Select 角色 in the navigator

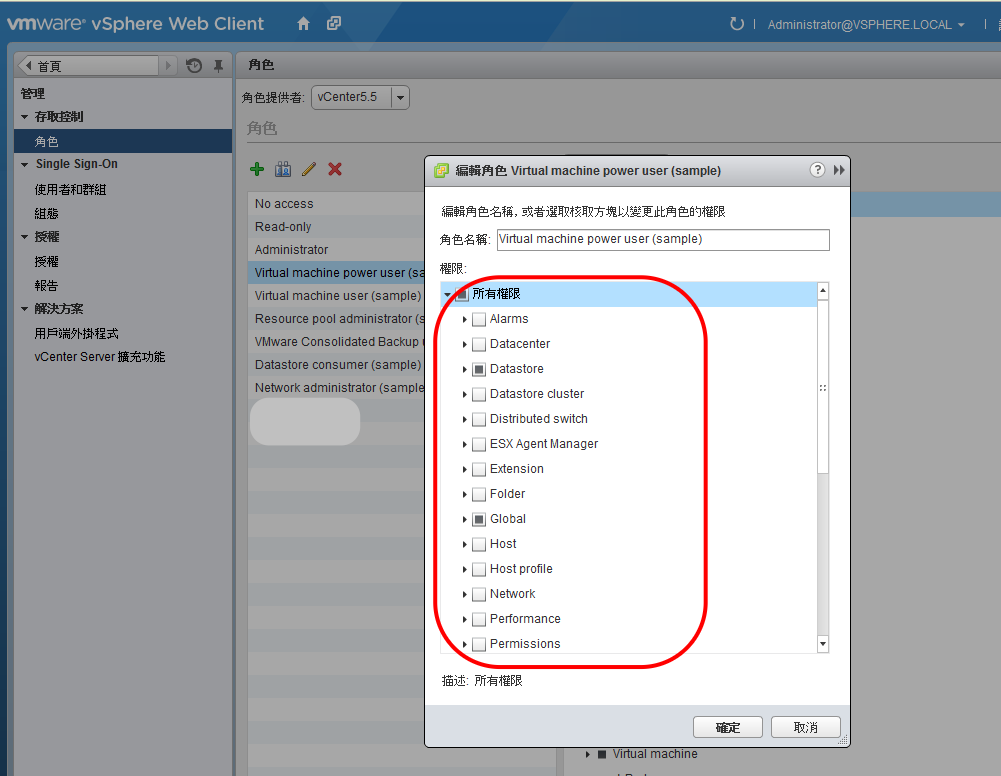pyautogui.click(x=123, y=141)
